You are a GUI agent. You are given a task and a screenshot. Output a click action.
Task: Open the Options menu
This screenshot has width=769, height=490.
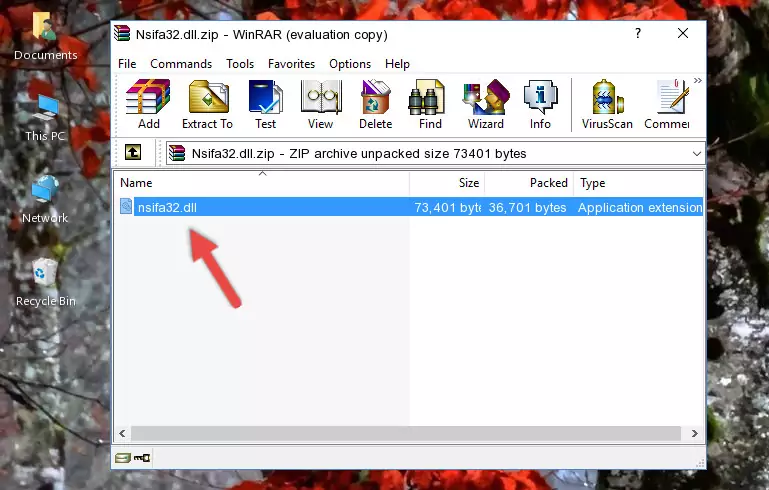tap(350, 64)
